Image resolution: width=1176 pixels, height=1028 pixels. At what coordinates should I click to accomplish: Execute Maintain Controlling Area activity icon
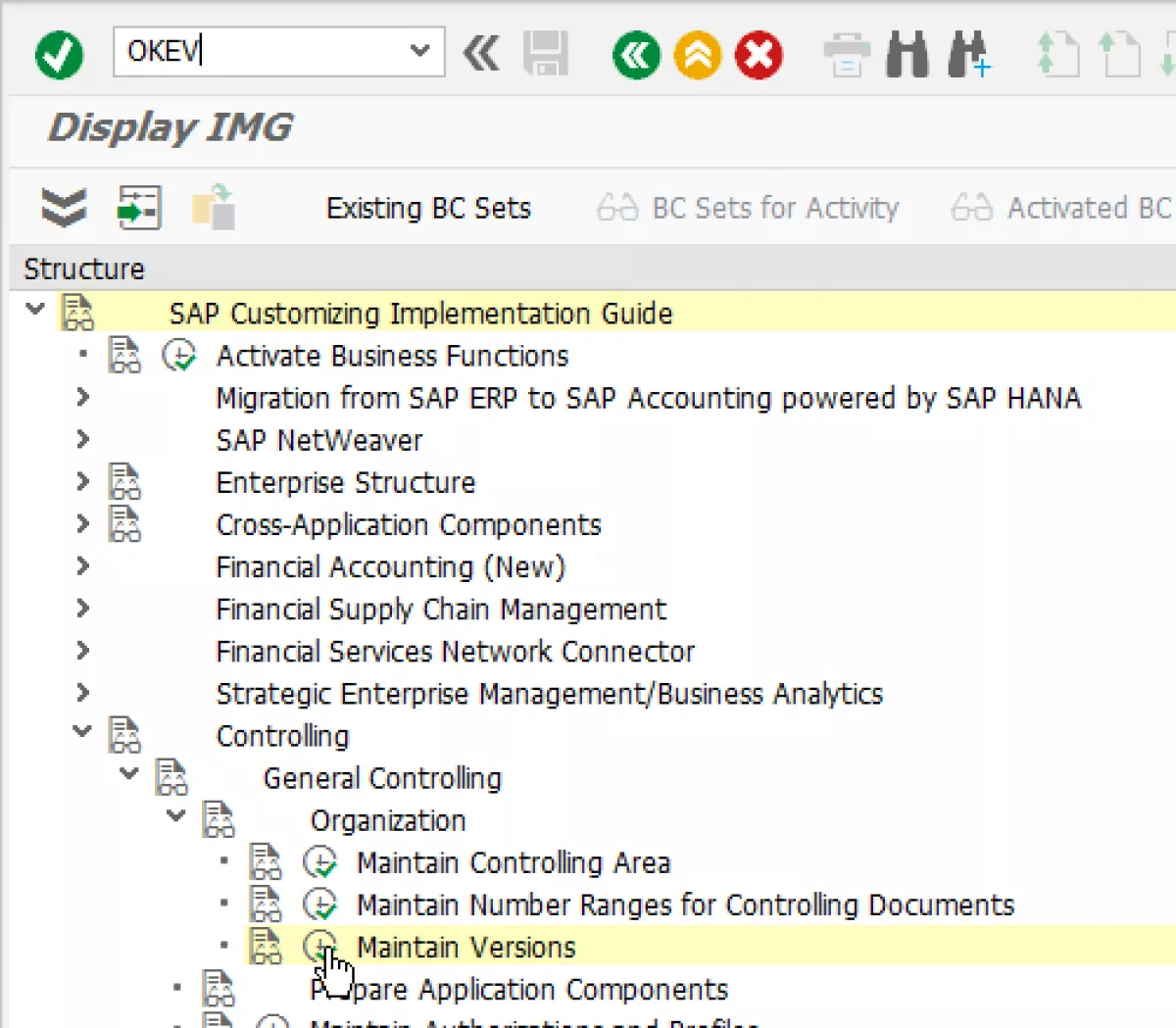coord(320,862)
